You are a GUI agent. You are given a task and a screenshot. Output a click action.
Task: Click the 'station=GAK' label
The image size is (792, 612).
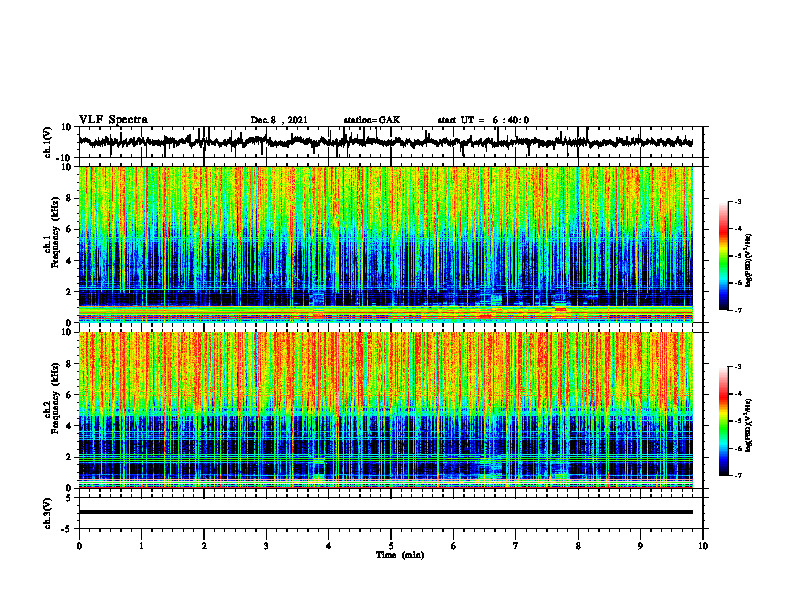pyautogui.click(x=372, y=120)
